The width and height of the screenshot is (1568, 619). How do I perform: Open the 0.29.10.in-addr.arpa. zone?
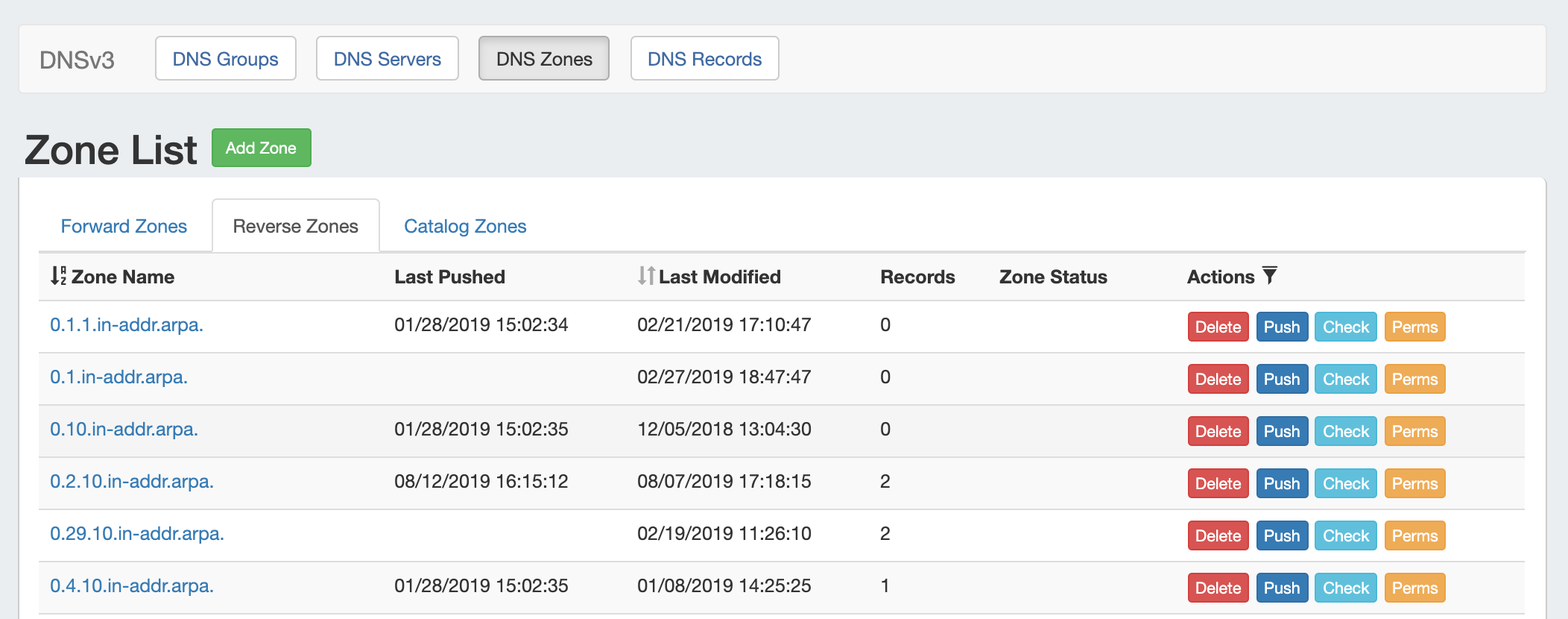137,534
